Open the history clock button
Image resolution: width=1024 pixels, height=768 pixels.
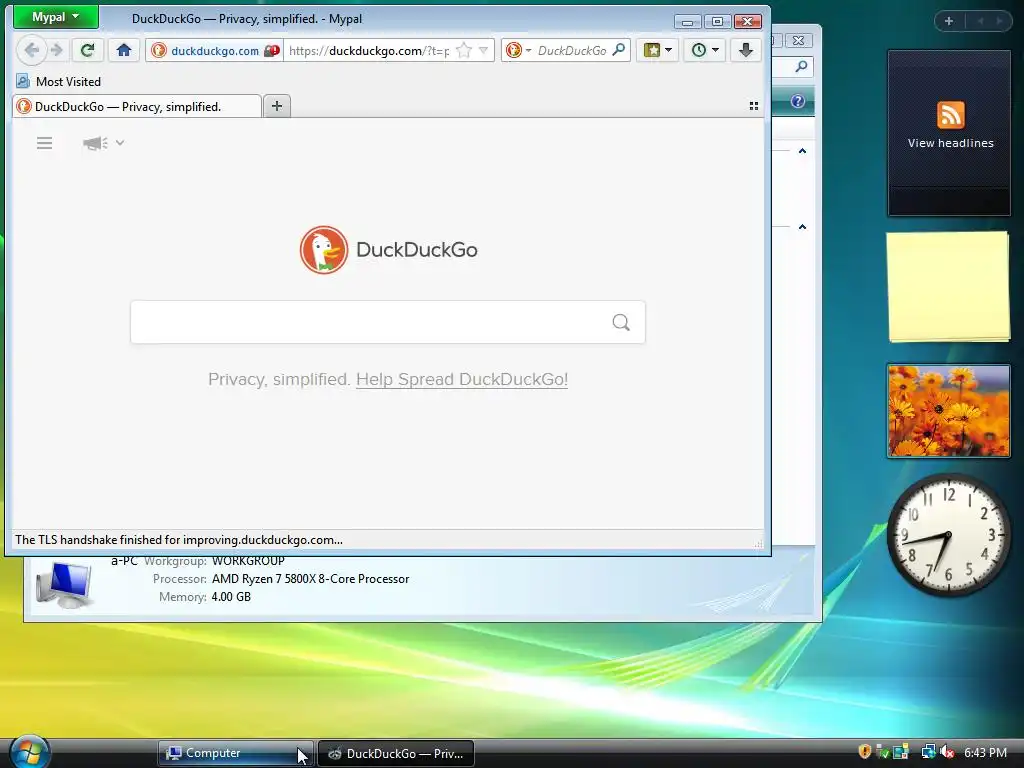[699, 50]
